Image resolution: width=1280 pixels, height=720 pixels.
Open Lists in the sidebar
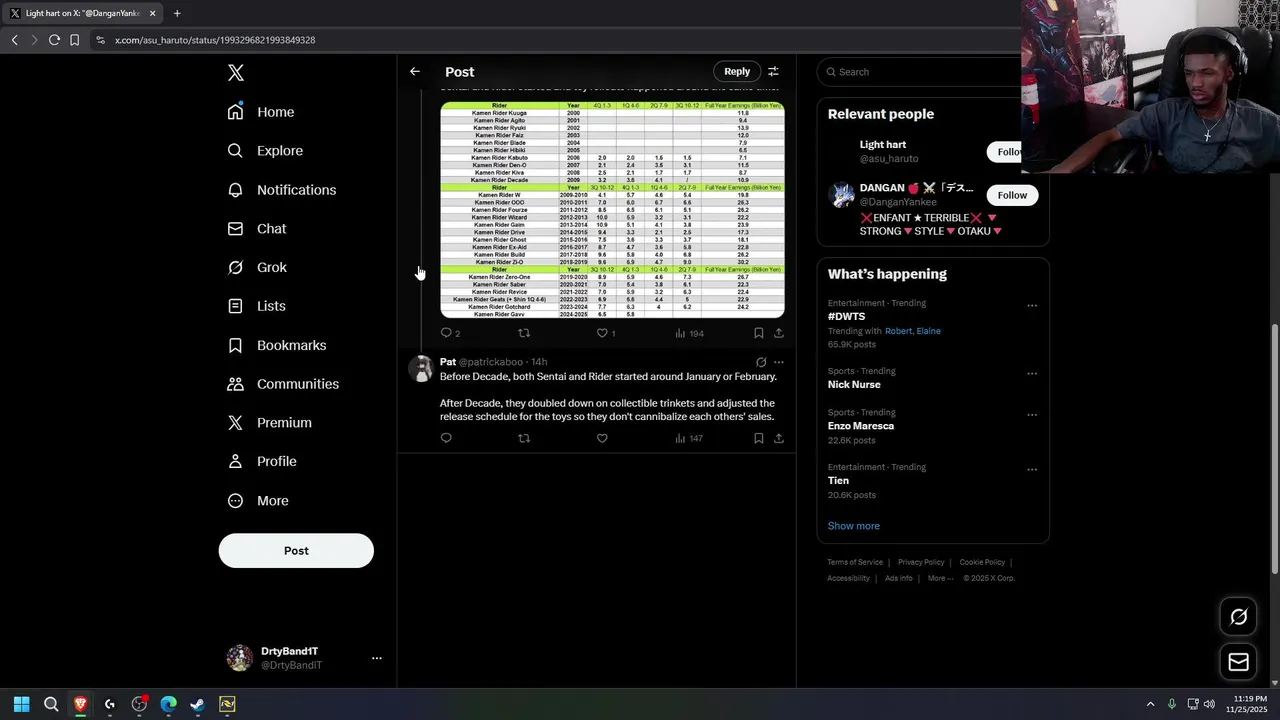(x=257, y=306)
